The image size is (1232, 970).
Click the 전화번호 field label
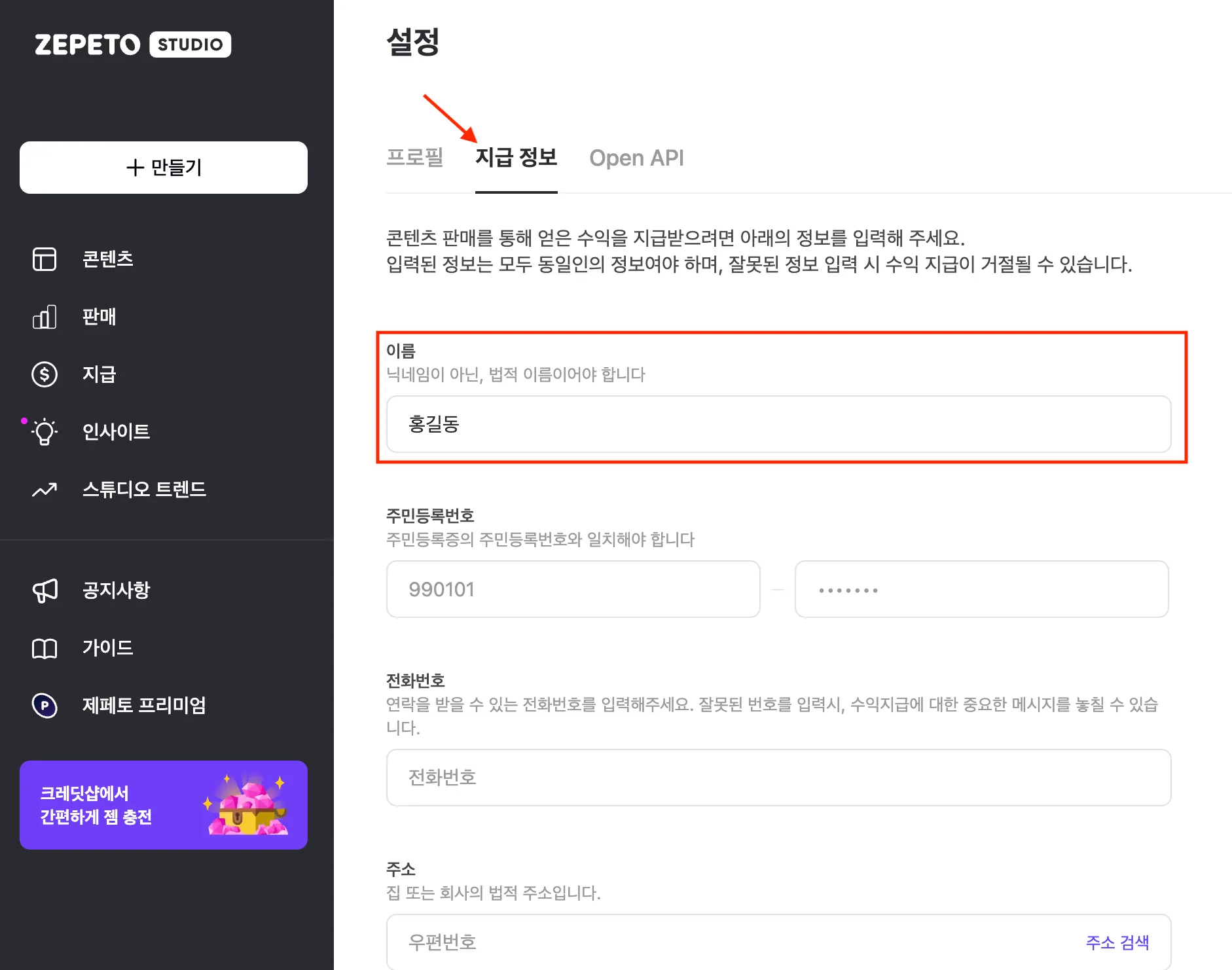(416, 681)
